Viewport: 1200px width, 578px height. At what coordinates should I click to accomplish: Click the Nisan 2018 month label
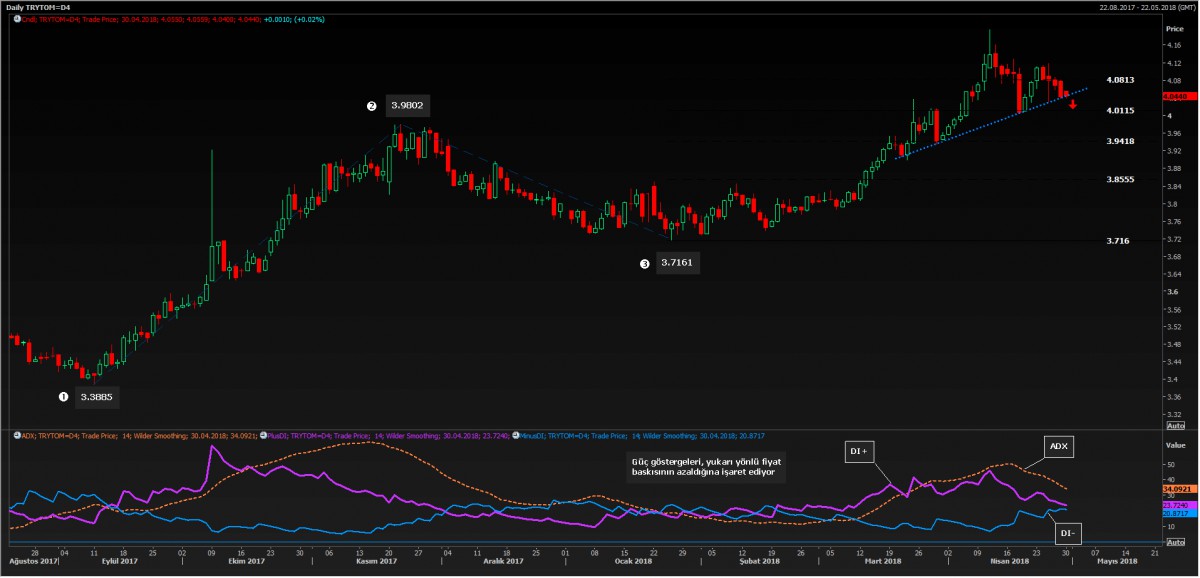[1008, 562]
